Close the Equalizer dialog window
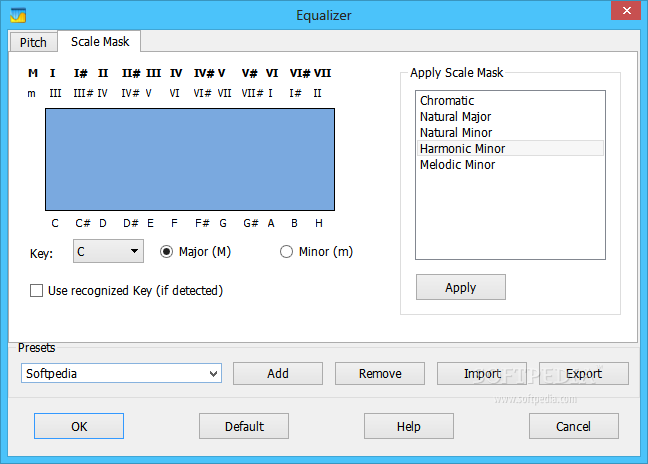The height and width of the screenshot is (464, 648). click(626, 10)
